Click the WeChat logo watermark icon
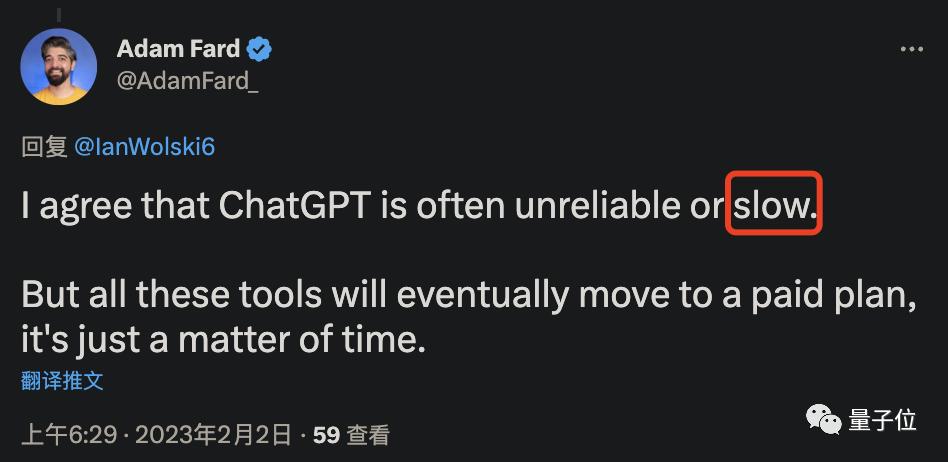This screenshot has width=948, height=462. [x=825, y=420]
